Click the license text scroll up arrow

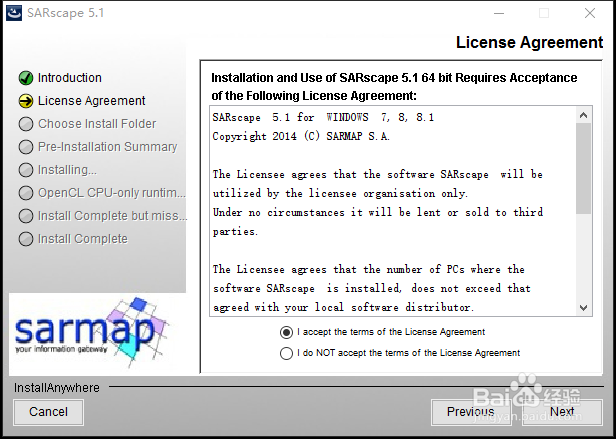pos(583,115)
